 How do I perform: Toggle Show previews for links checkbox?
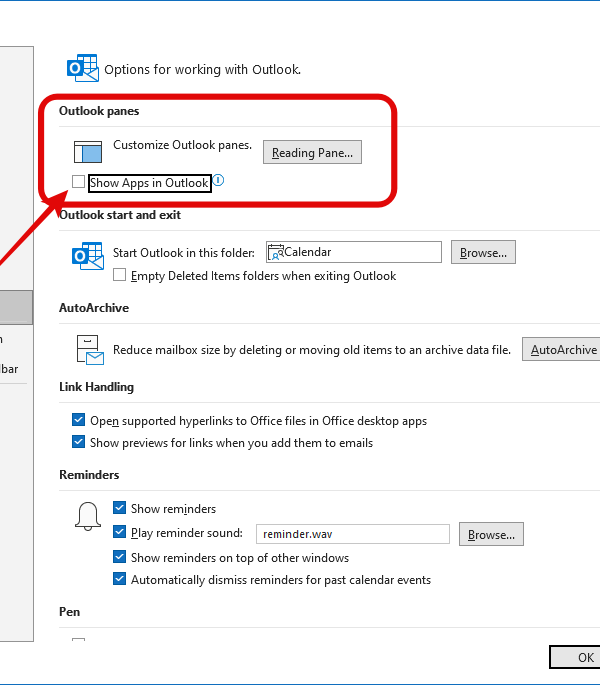click(78, 442)
